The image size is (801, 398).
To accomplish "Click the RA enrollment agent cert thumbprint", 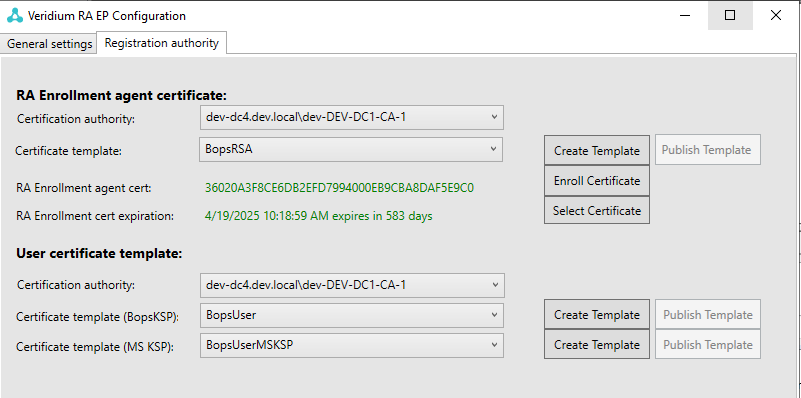I will point(339,188).
